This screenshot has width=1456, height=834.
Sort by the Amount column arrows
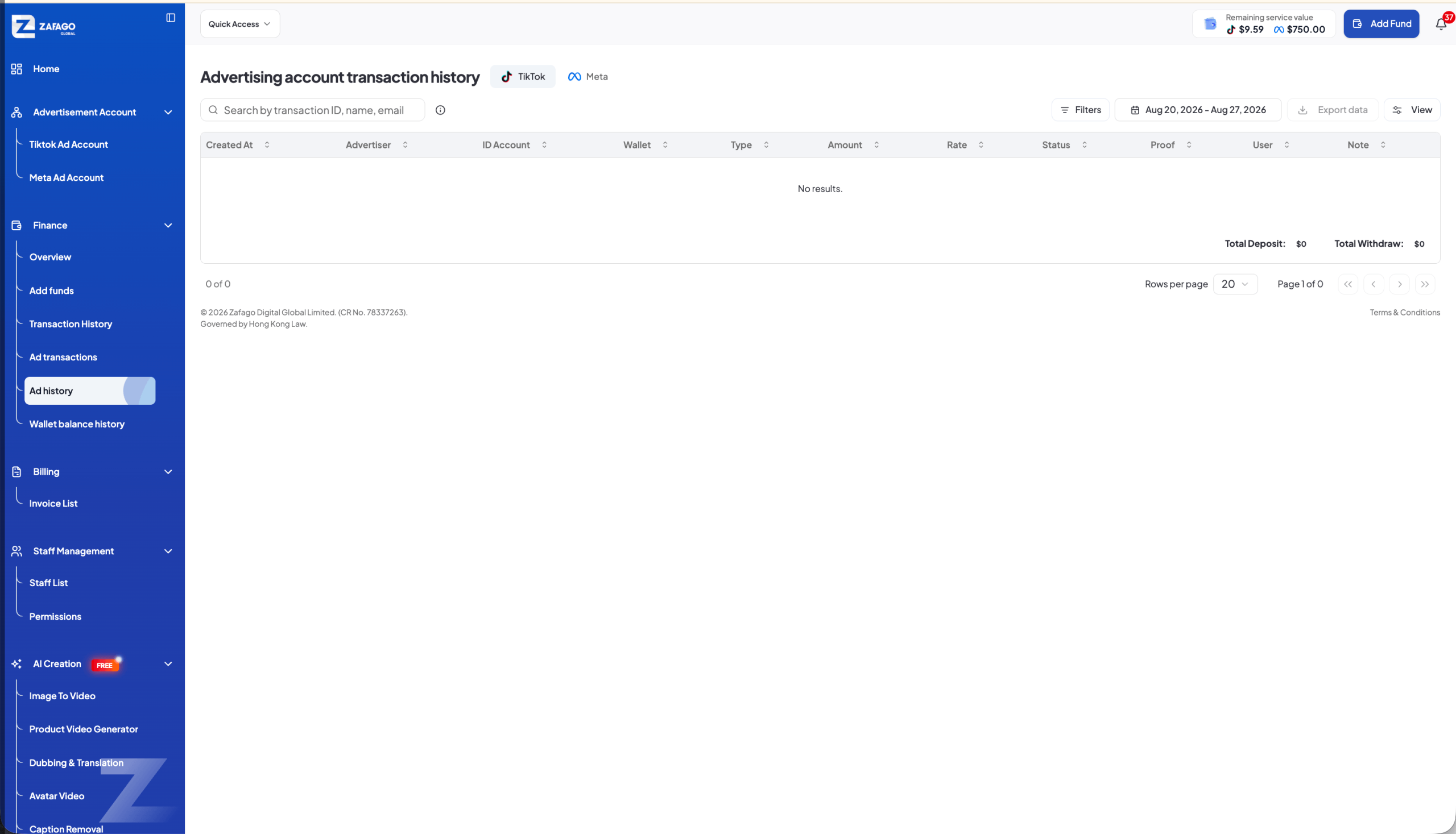pos(876,145)
